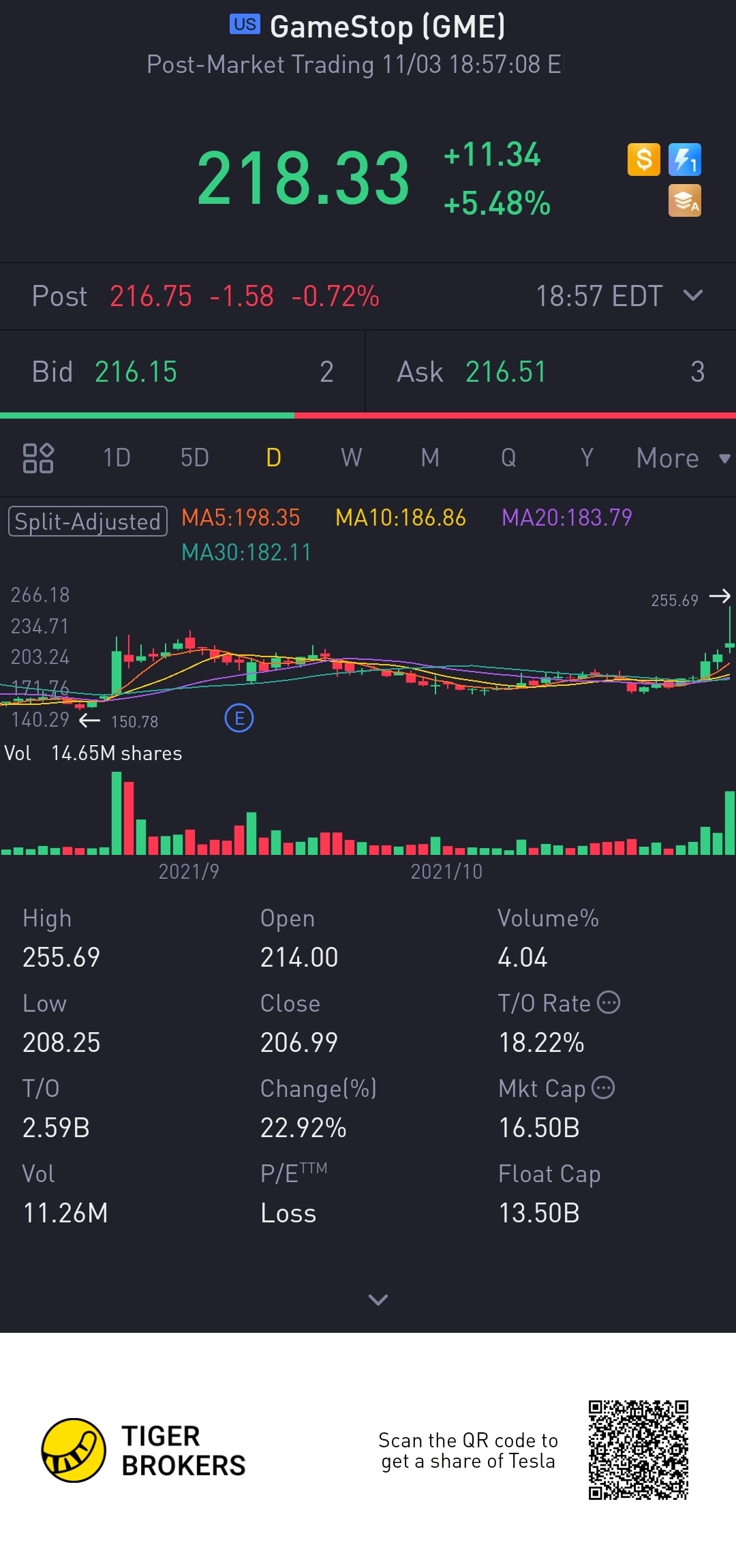Tap the orange stacked layers badge icon

point(685,200)
